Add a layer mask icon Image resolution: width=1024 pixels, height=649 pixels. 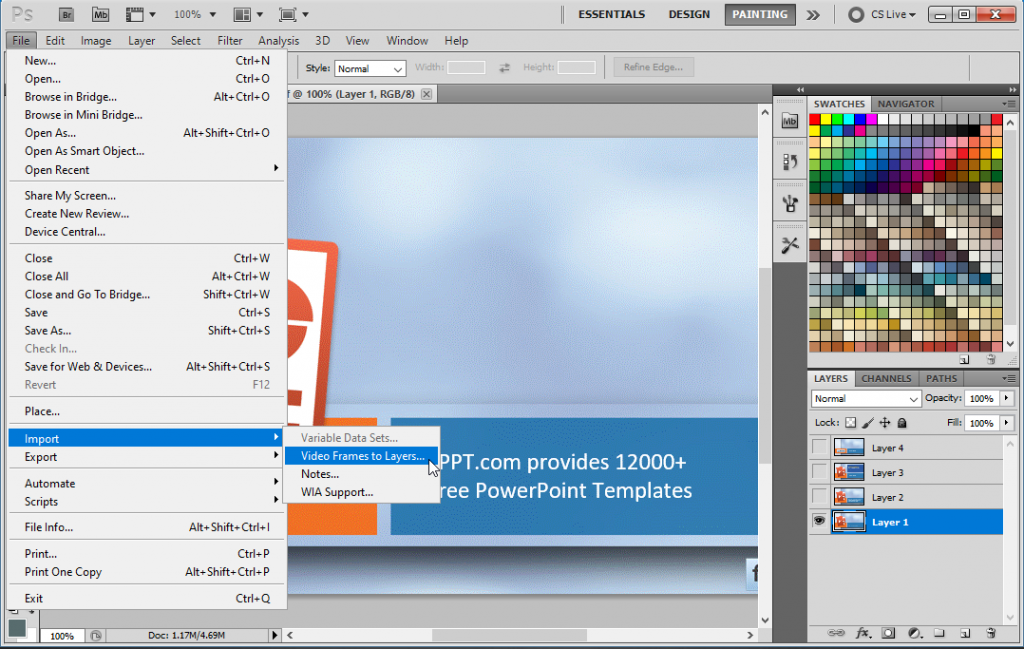888,633
